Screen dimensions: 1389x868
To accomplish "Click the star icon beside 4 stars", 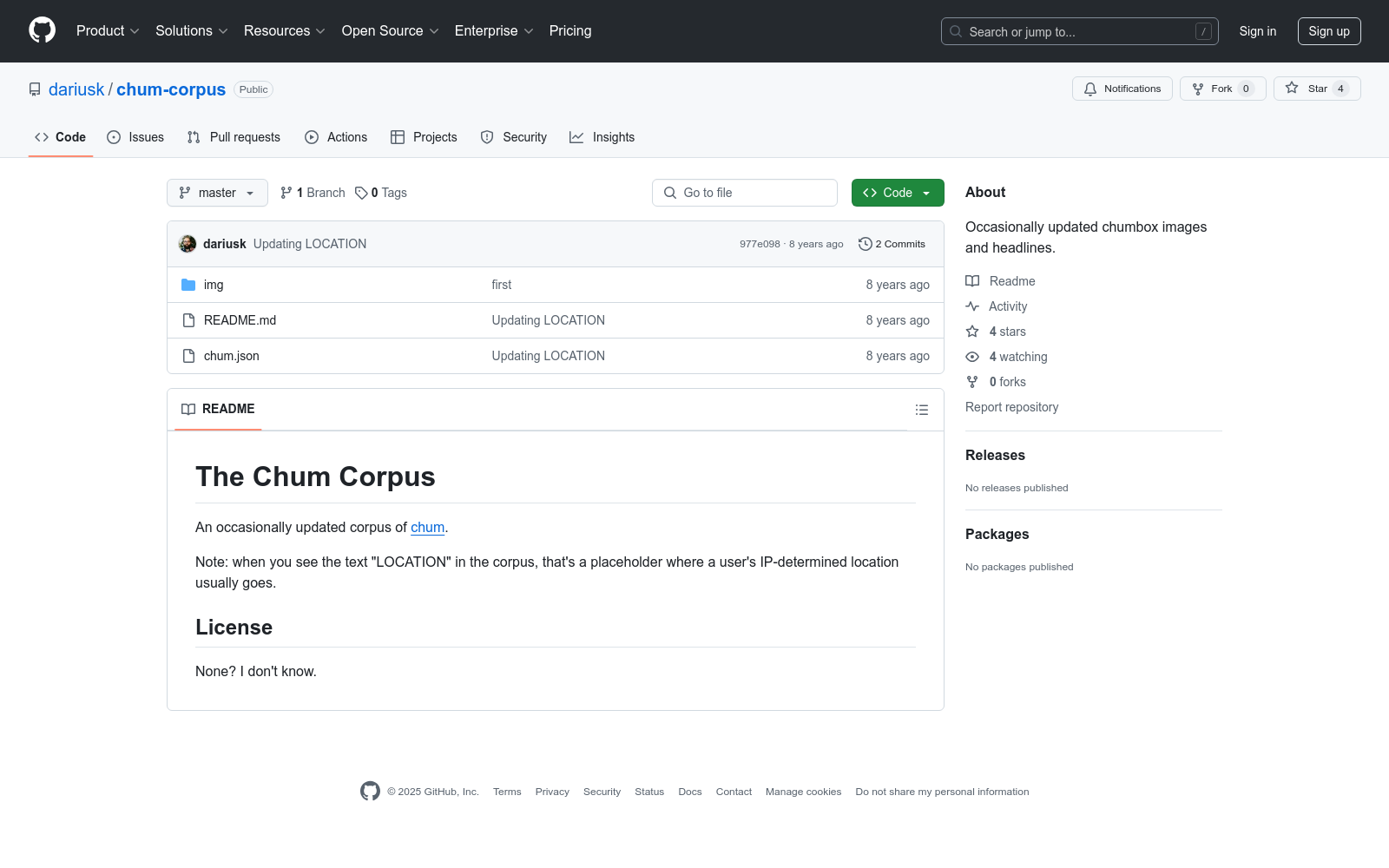I will pyautogui.click(x=972, y=332).
